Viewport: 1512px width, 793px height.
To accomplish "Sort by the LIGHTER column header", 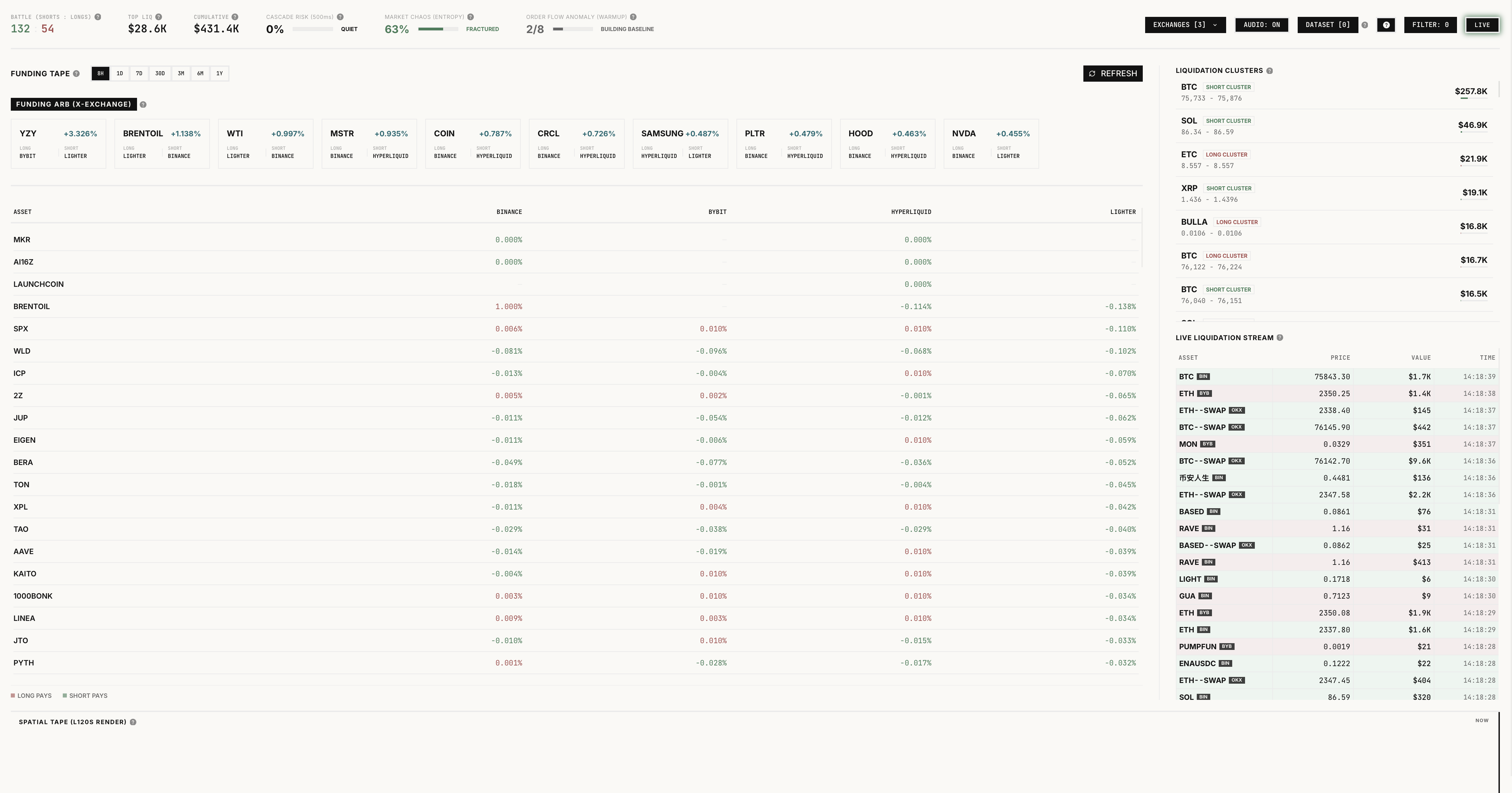I will pyautogui.click(x=1123, y=212).
